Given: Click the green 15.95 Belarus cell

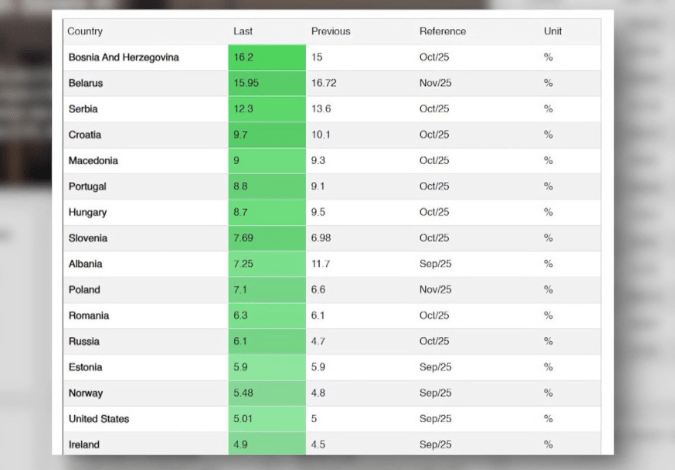Looking at the screenshot, I should [266, 84].
